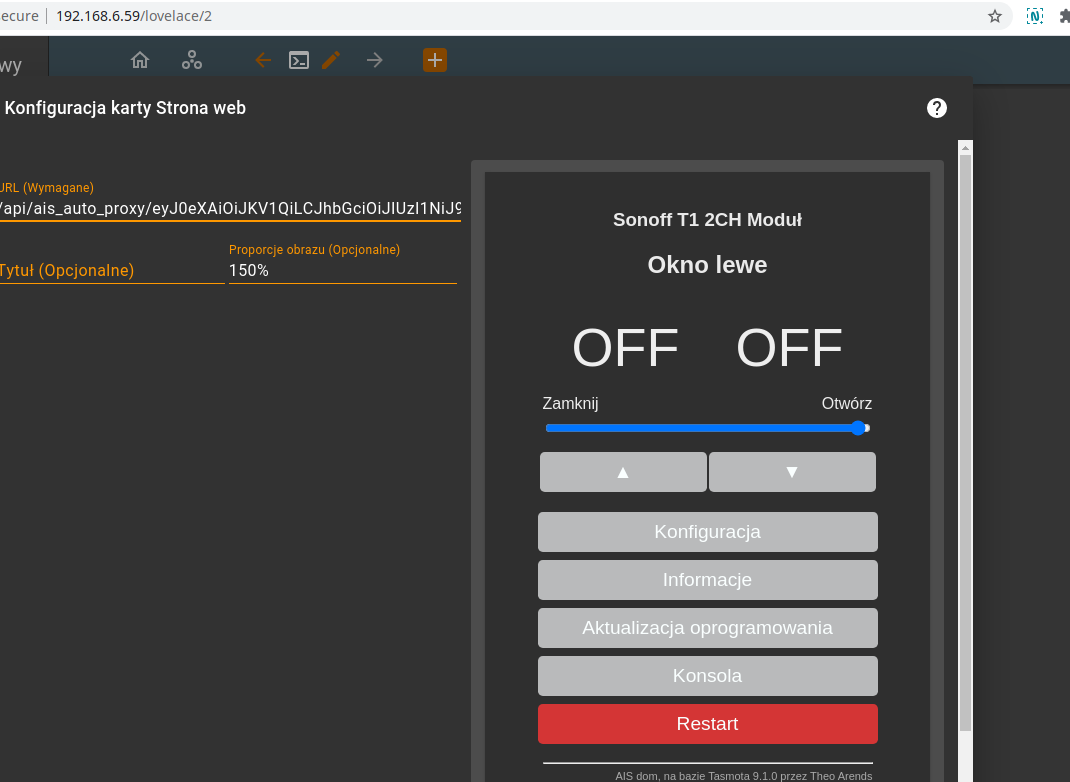Click the Konfiguracja karty Strona web title

pyautogui.click(x=125, y=108)
